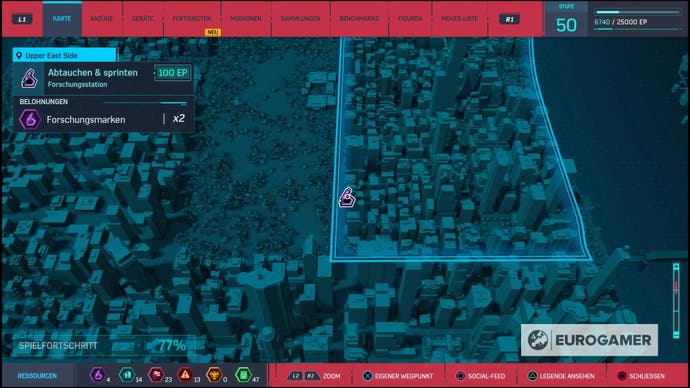The width and height of the screenshot is (690, 388).
Task: Click the orange challenge token trophy icon
Action: tap(214, 375)
